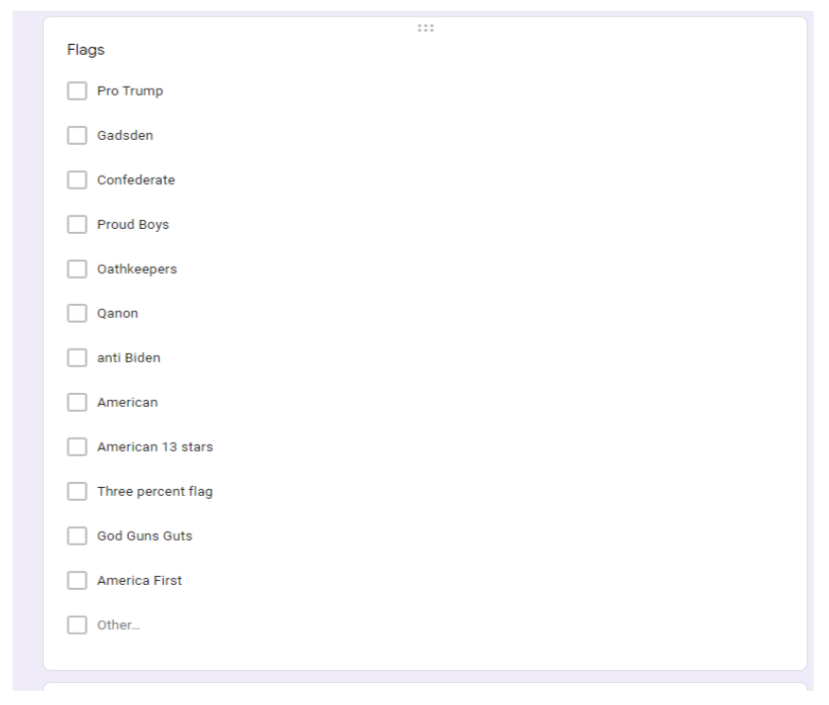
Task: Check the Confederate checkbox
Action: (x=78, y=179)
